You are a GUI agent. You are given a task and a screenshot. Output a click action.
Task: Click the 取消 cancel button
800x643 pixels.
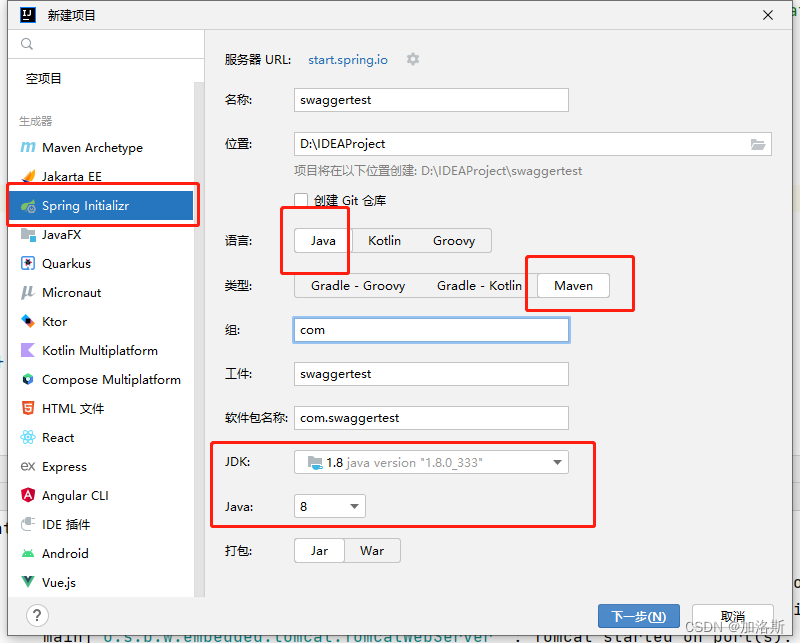733,616
